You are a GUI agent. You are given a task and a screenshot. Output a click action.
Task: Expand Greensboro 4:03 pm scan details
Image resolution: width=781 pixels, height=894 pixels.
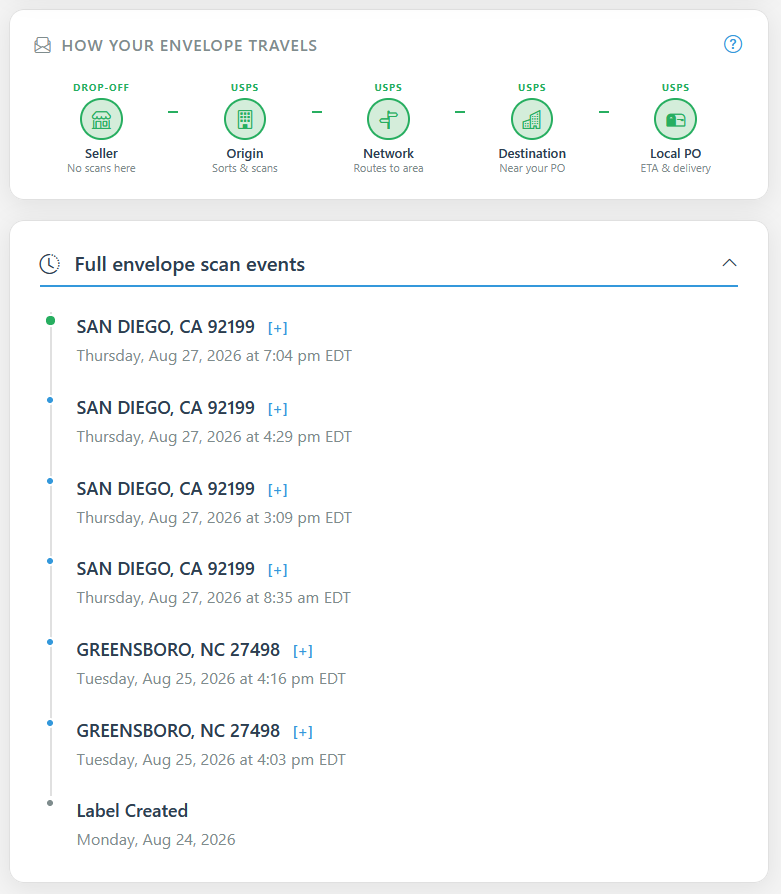tap(303, 732)
